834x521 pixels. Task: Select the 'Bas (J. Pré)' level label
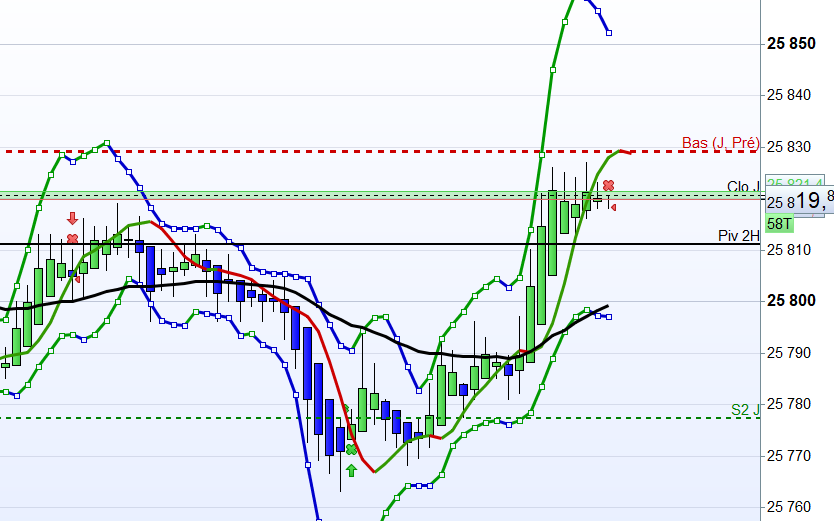coord(721,143)
